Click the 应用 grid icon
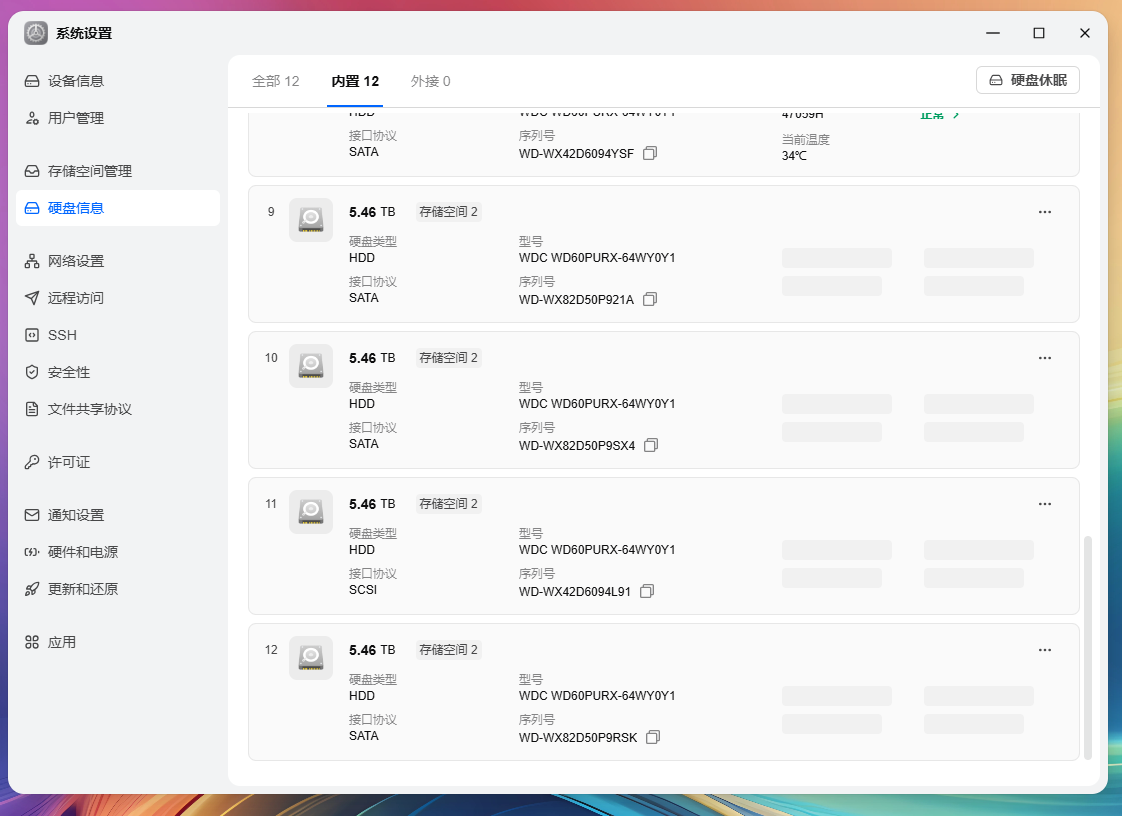 click(31, 642)
